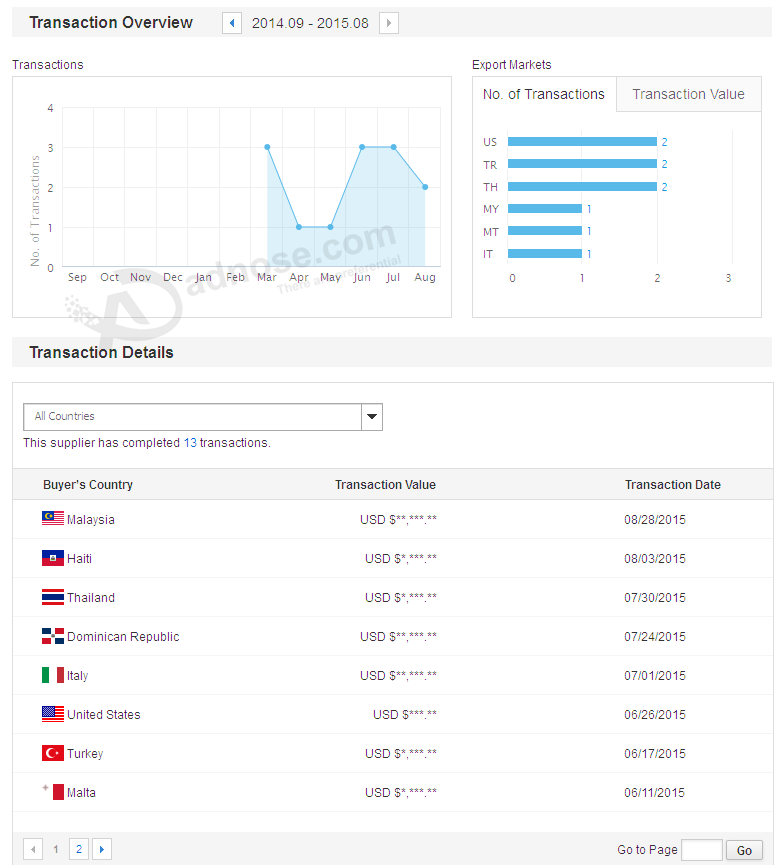The height and width of the screenshot is (865, 782).
Task: Click the Transaction Details heading
Action: 101,353
